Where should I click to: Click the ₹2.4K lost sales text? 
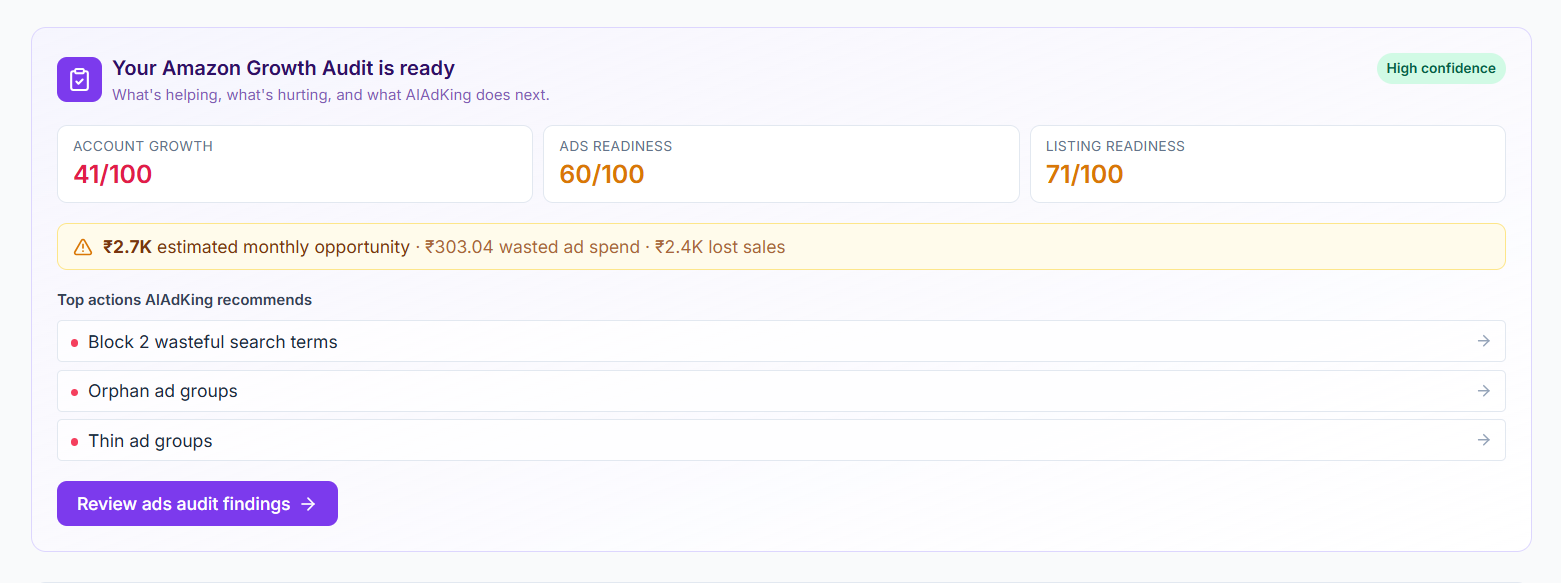coord(720,247)
